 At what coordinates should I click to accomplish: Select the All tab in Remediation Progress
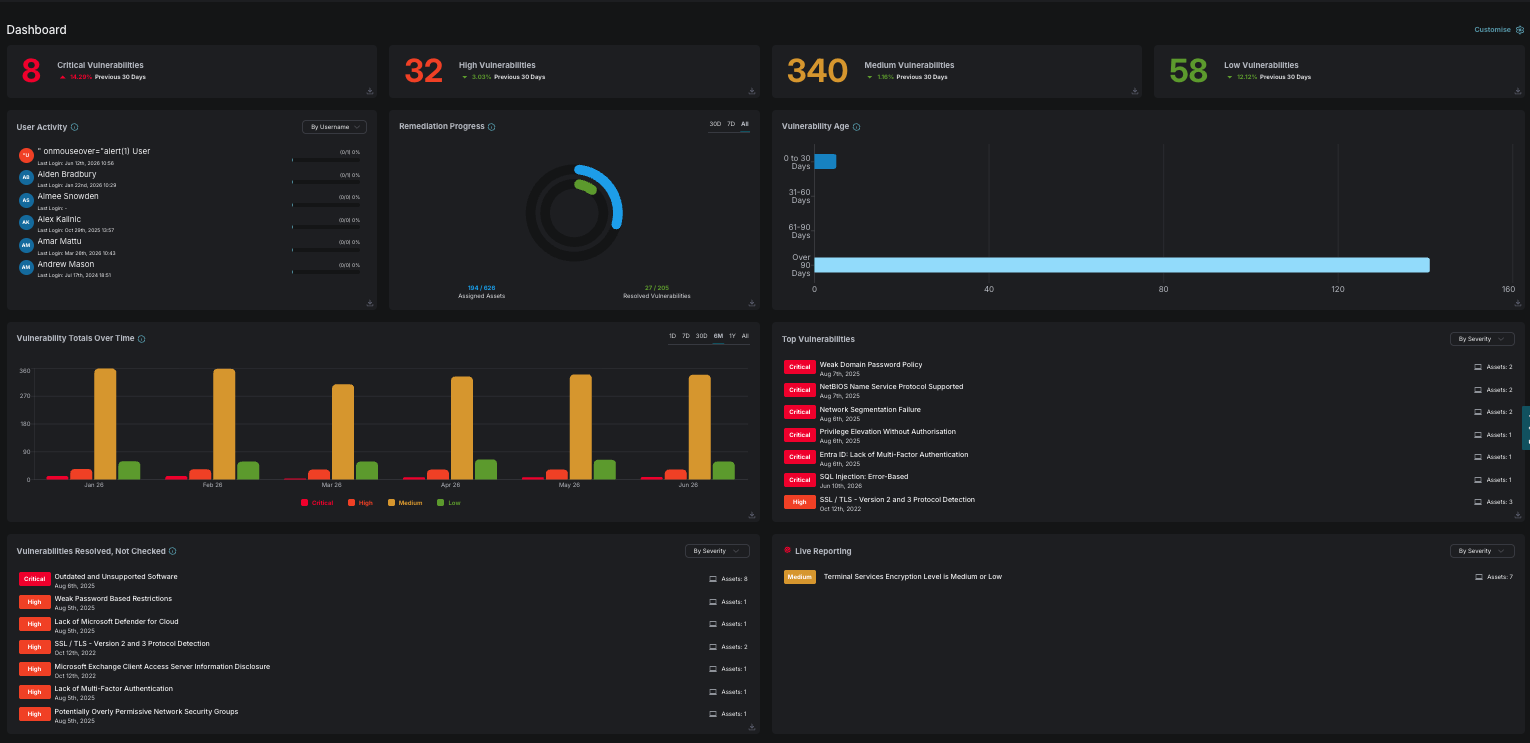745,124
